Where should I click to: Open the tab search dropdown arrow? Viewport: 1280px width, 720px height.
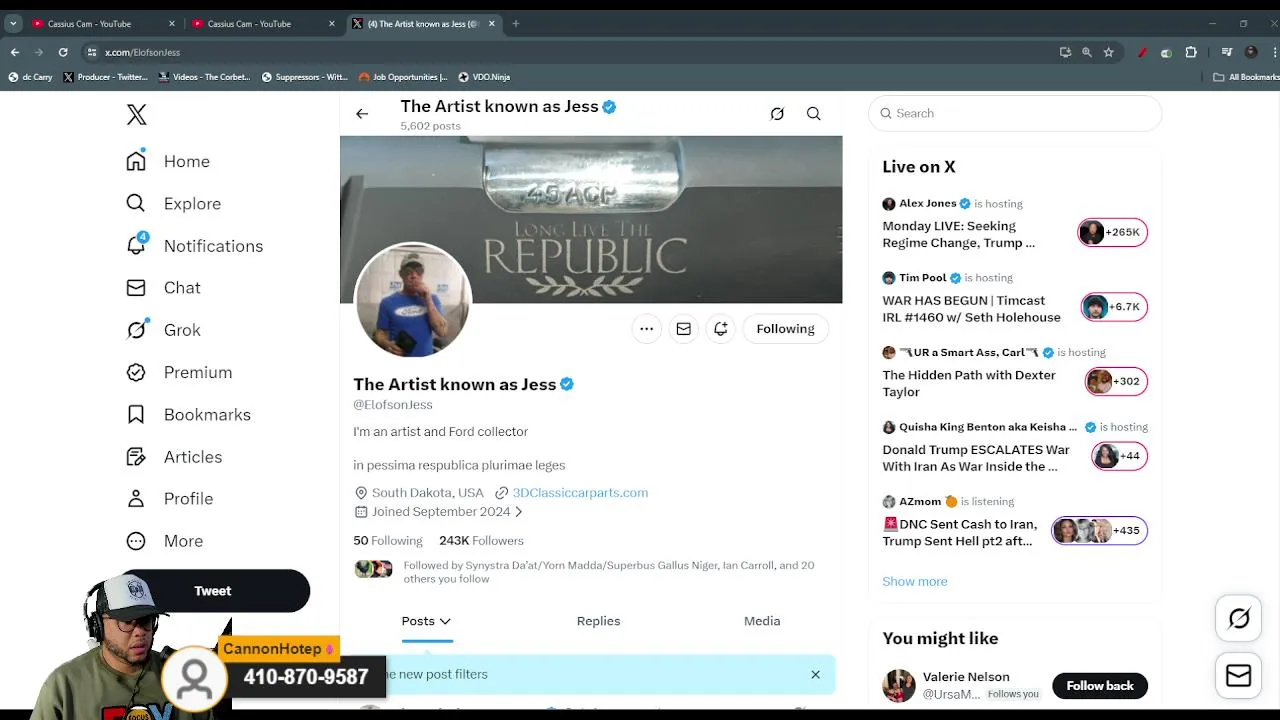[x=13, y=24]
